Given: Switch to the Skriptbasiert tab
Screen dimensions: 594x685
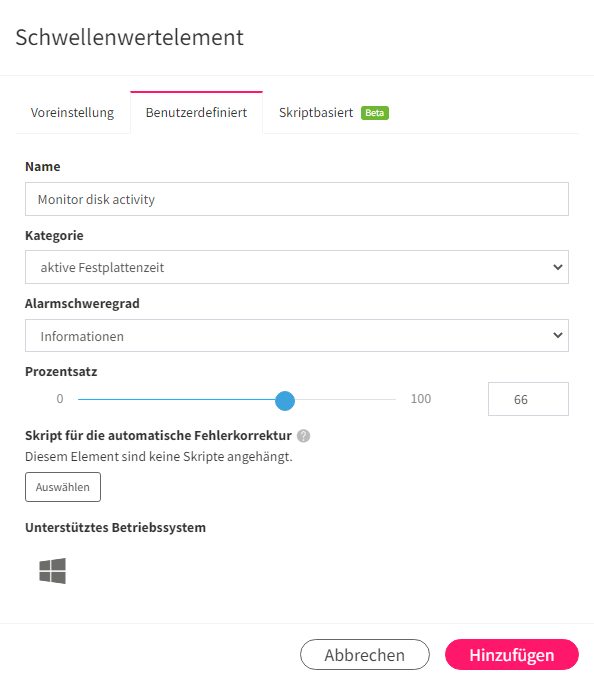Looking at the screenshot, I should click(334, 113).
